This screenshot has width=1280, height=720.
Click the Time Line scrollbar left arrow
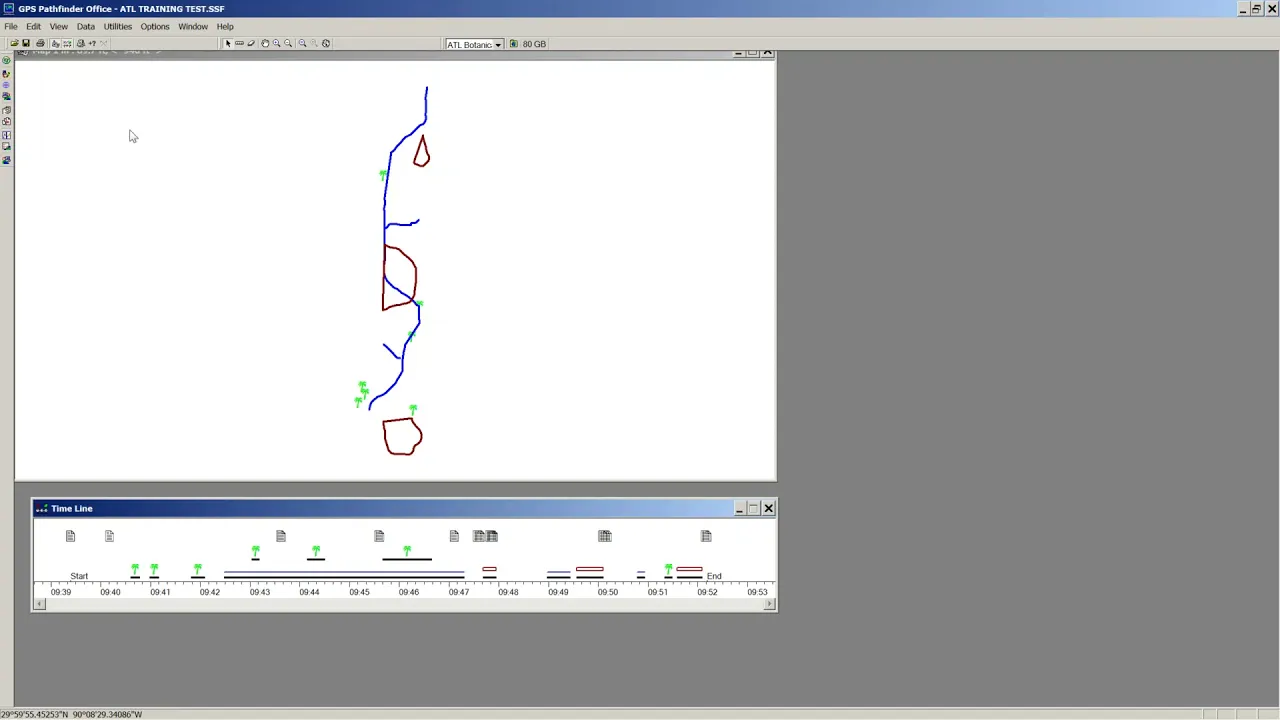point(40,604)
